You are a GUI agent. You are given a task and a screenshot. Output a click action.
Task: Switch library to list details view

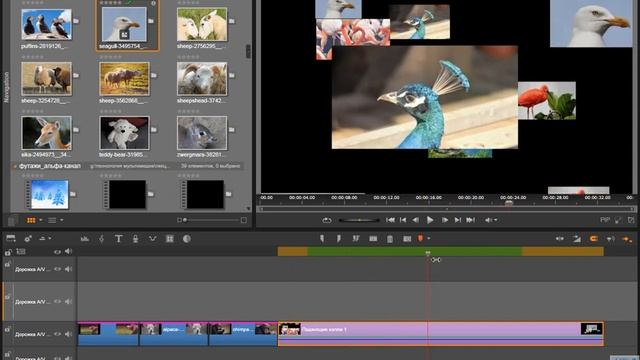[52, 220]
